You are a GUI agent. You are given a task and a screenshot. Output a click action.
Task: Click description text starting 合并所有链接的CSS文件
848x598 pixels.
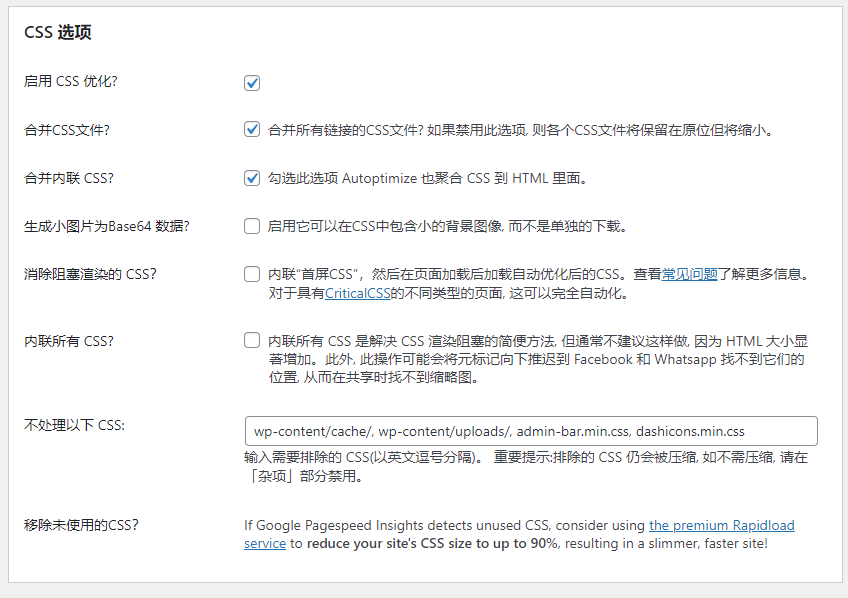(520, 130)
